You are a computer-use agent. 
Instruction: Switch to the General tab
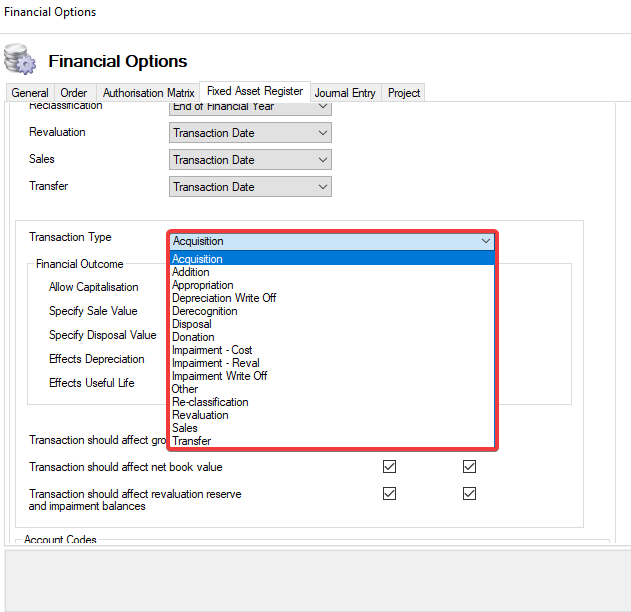click(x=30, y=93)
